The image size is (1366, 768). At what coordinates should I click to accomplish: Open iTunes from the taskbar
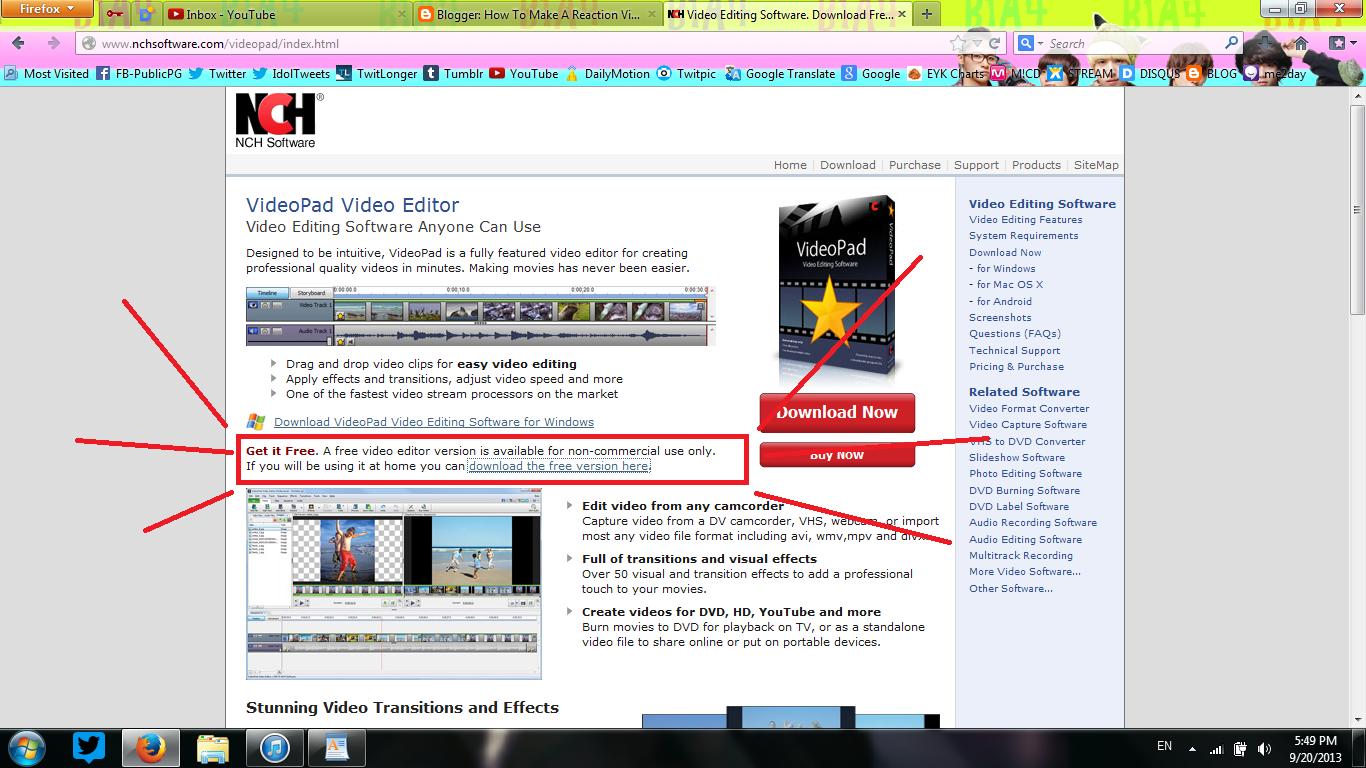click(x=274, y=747)
